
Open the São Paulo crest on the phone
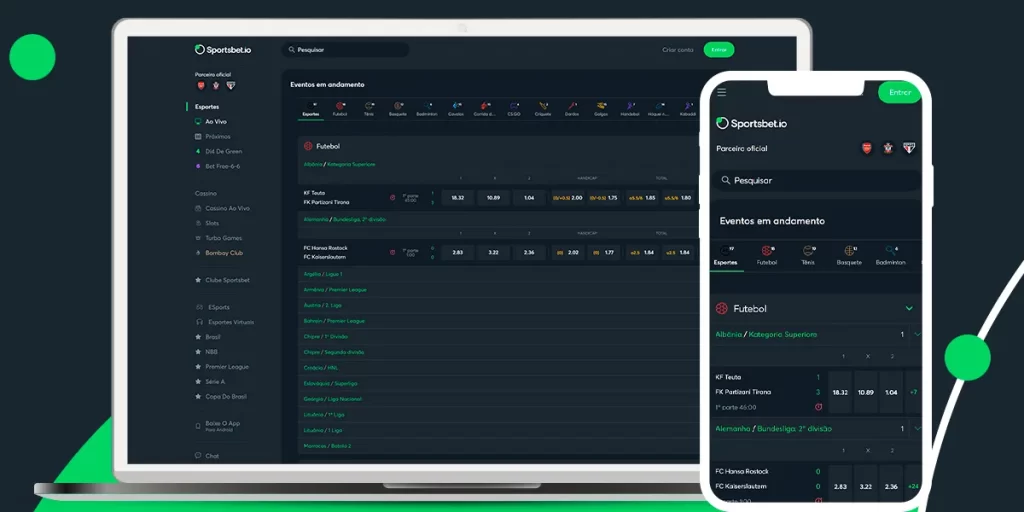pyautogui.click(x=908, y=148)
